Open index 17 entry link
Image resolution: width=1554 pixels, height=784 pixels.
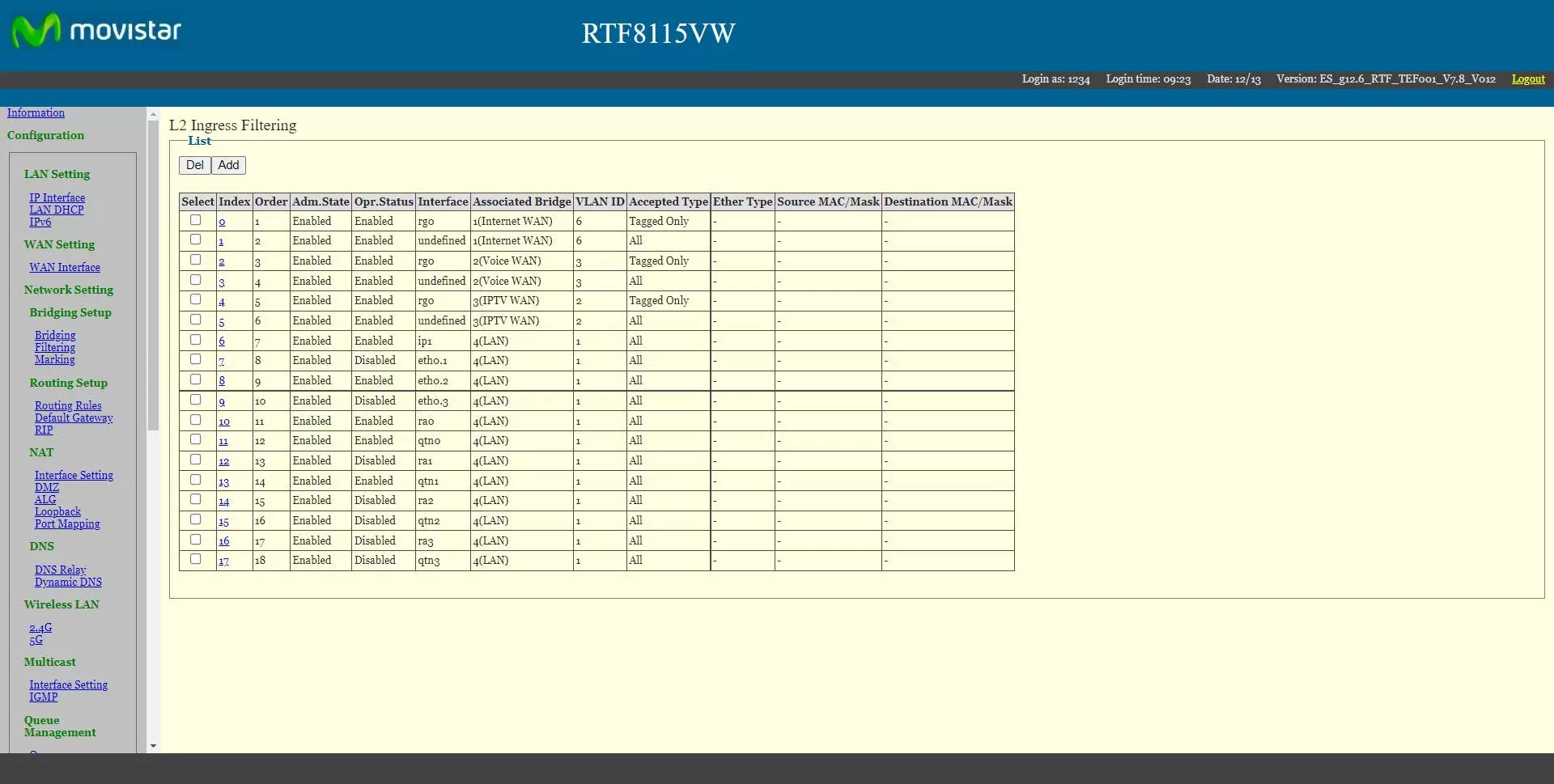(x=223, y=561)
